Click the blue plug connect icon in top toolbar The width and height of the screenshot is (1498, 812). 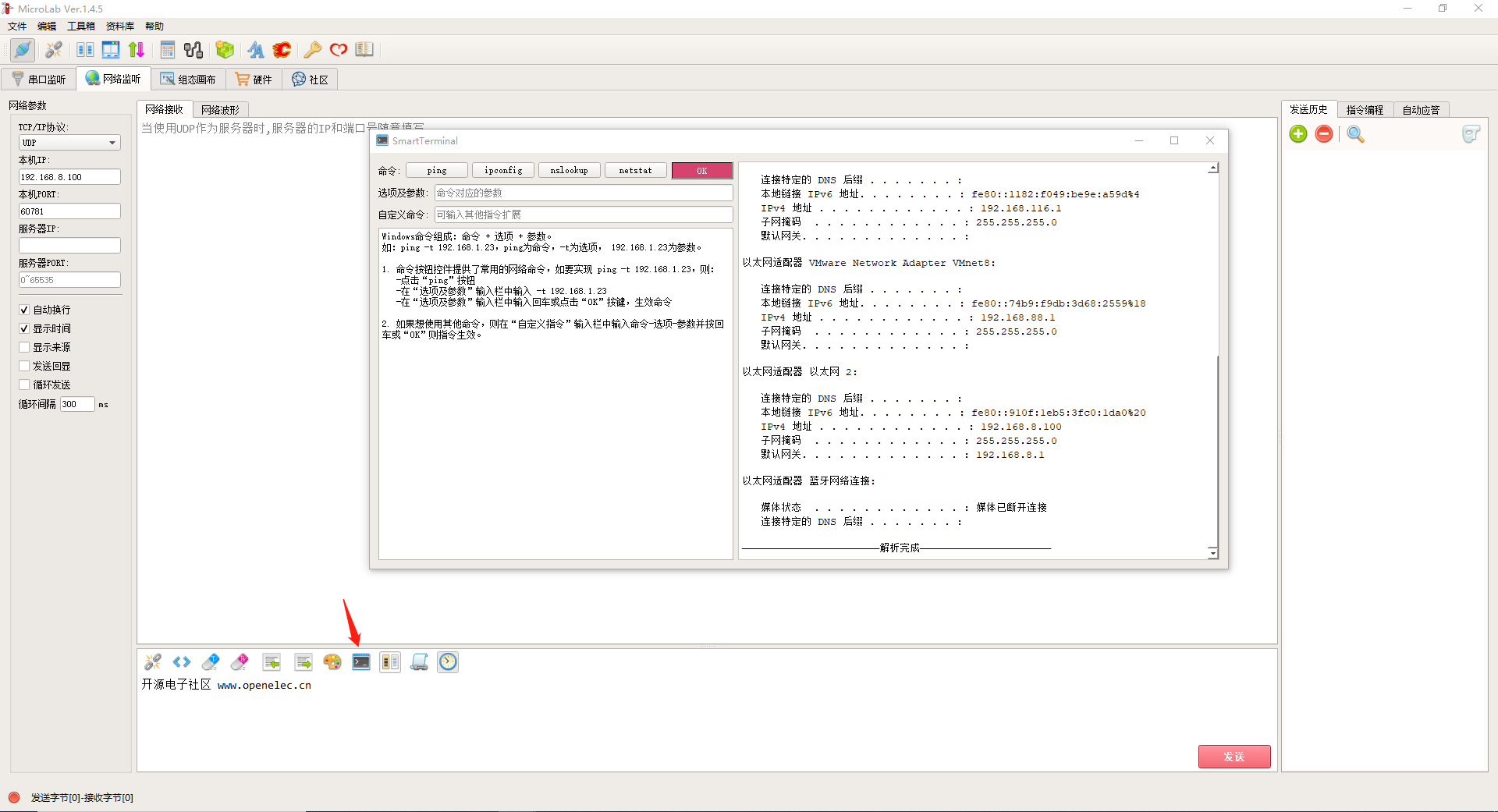click(x=23, y=50)
